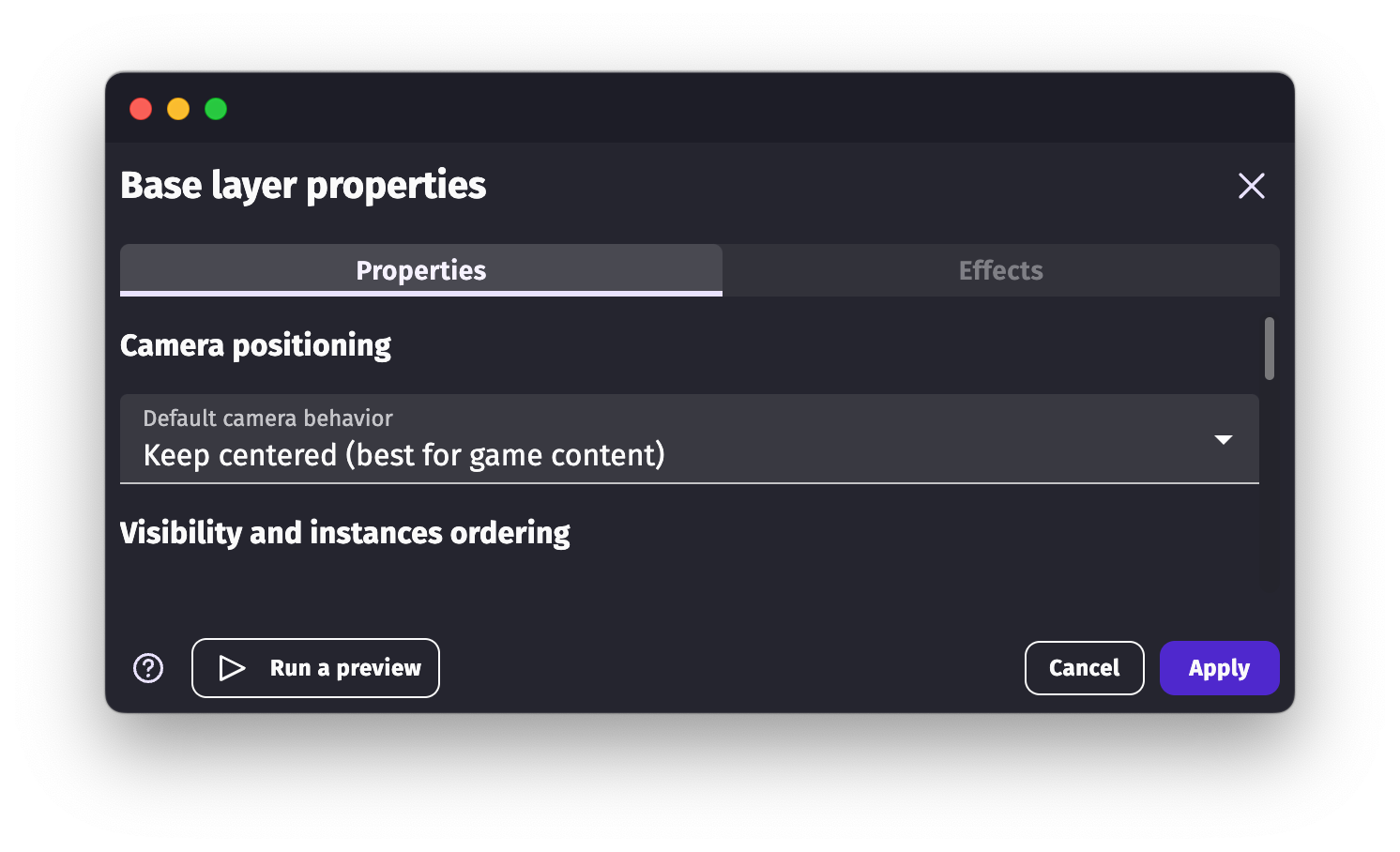Open the Default camera behavior dropdown
1400x852 pixels.
pos(689,439)
